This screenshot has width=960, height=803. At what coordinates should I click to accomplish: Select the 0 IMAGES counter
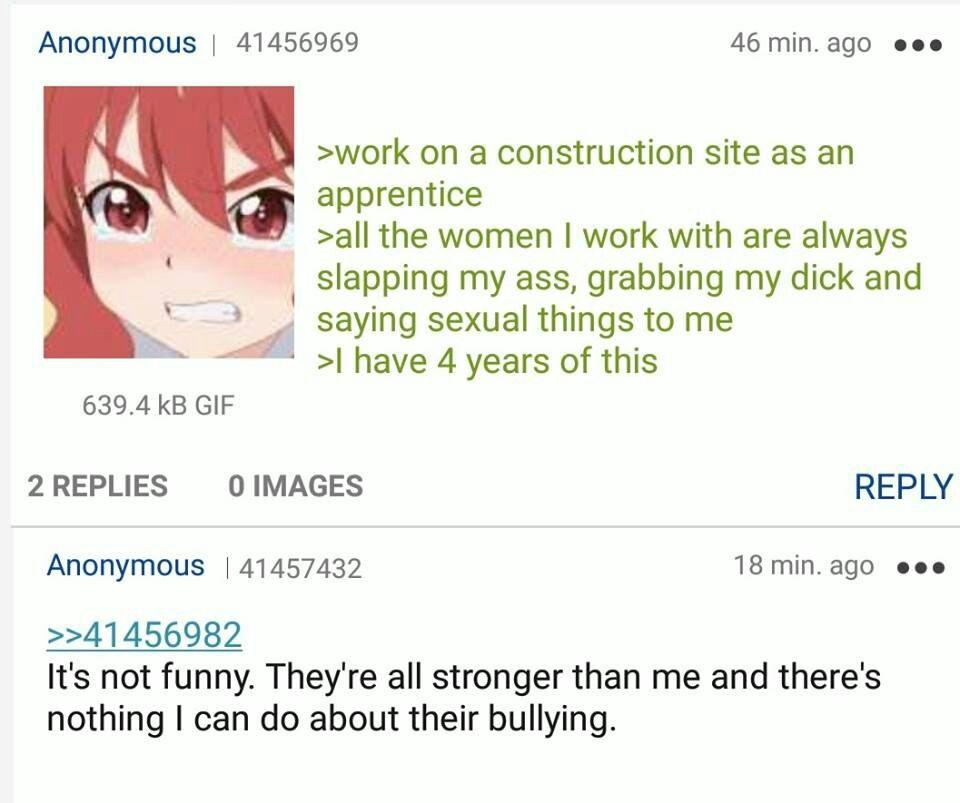[296, 486]
